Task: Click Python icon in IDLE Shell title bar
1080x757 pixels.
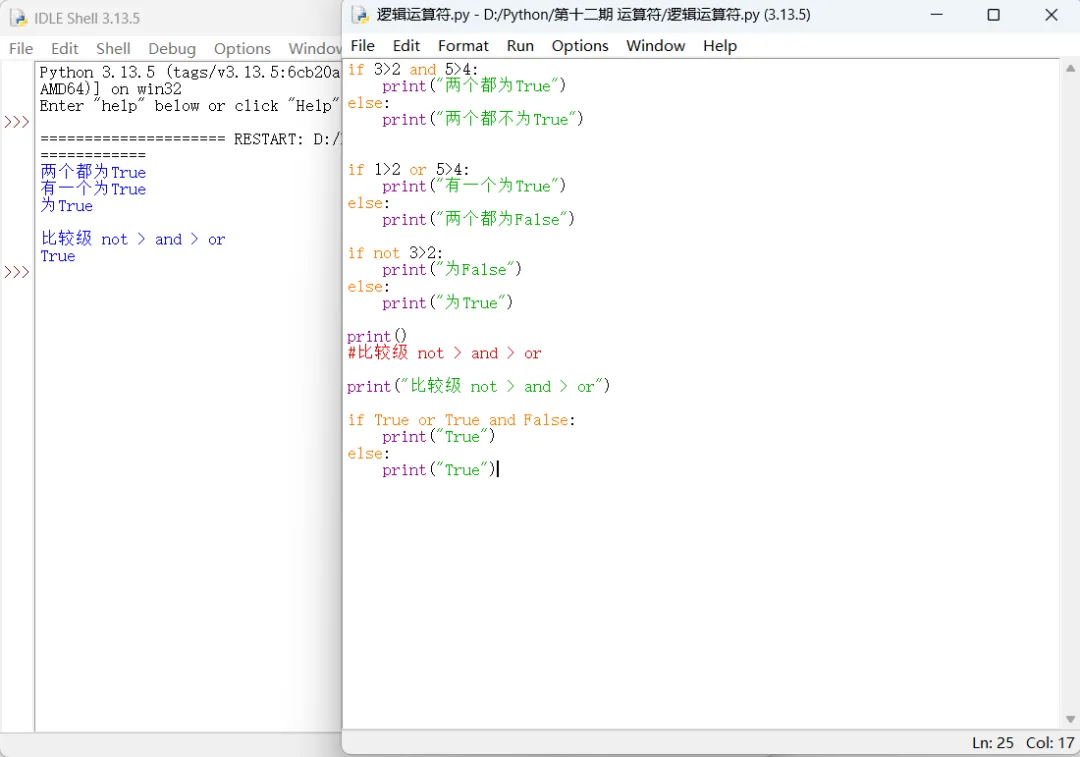Action: [19, 18]
